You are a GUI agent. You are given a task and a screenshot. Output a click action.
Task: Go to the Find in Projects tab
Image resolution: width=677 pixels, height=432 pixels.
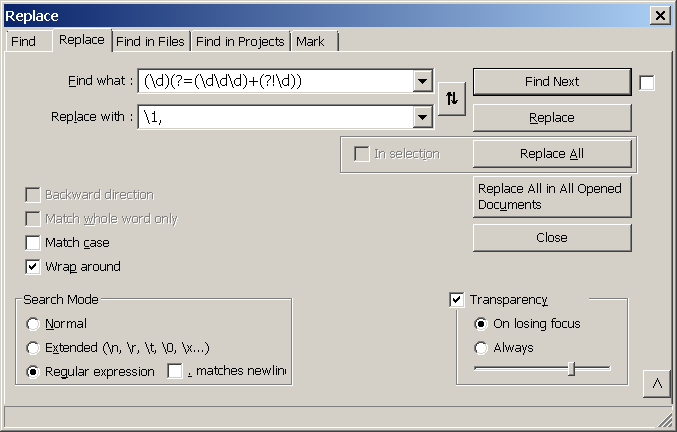pyautogui.click(x=240, y=41)
